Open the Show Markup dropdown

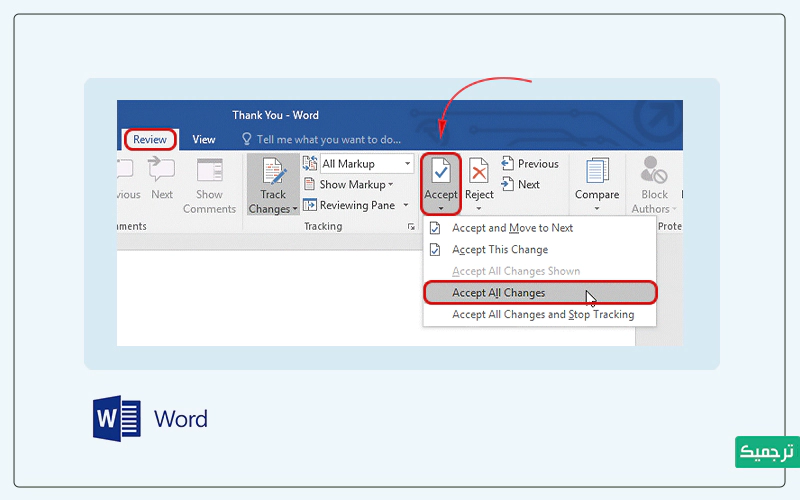pyautogui.click(x=356, y=184)
